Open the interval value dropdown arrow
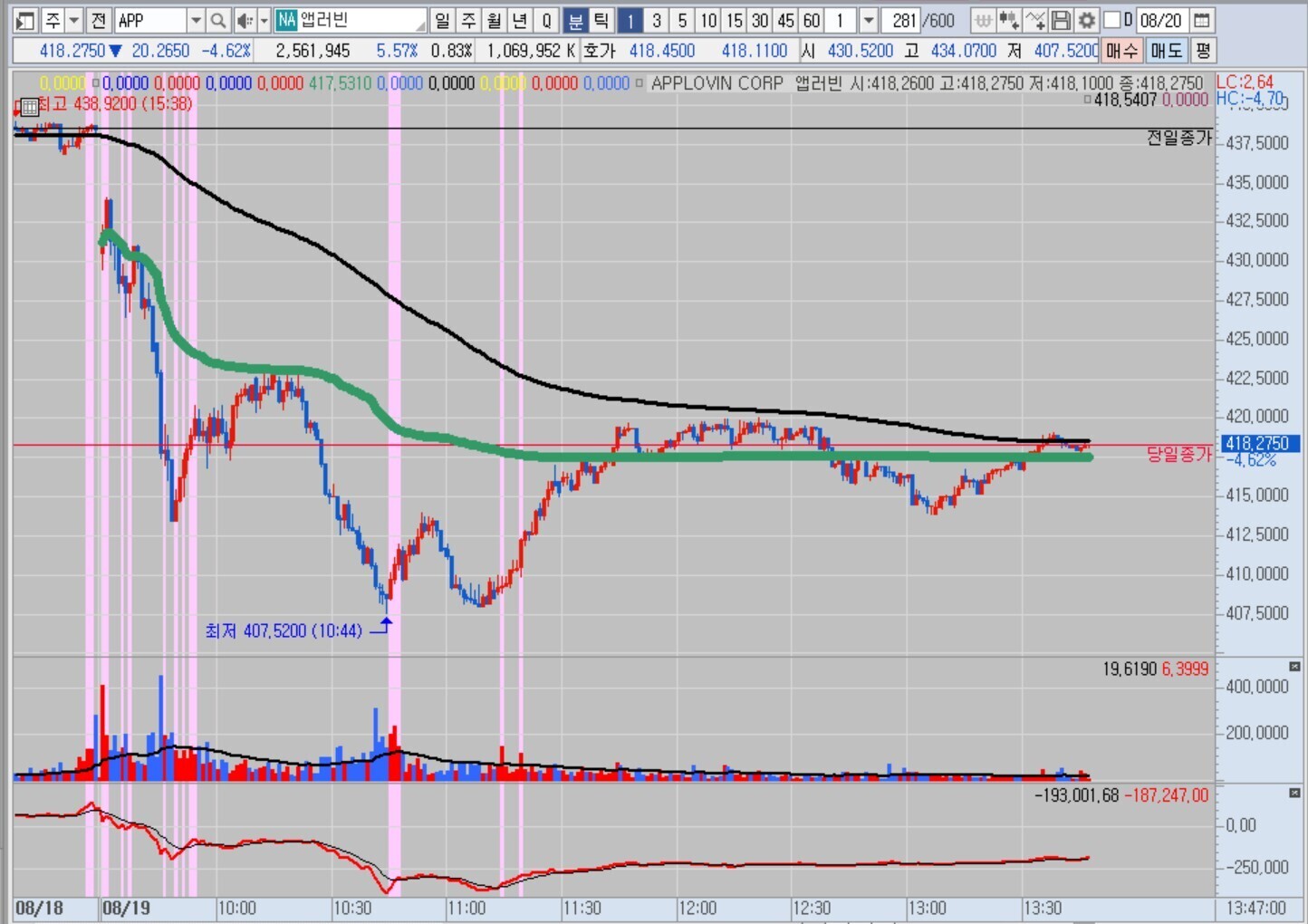This screenshot has width=1308, height=924. pyautogui.click(x=868, y=20)
